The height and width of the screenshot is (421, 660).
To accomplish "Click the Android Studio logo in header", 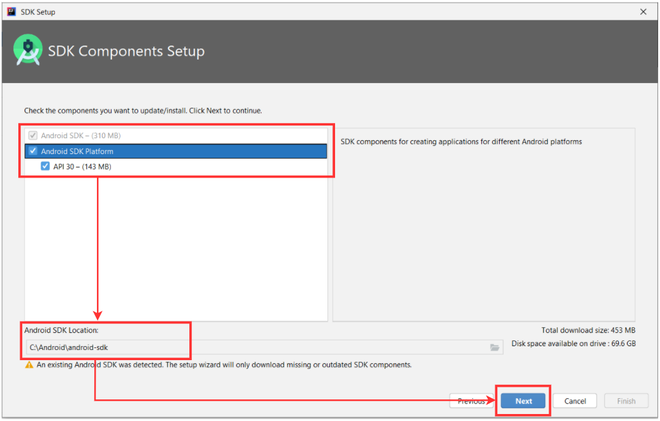I will [28, 50].
